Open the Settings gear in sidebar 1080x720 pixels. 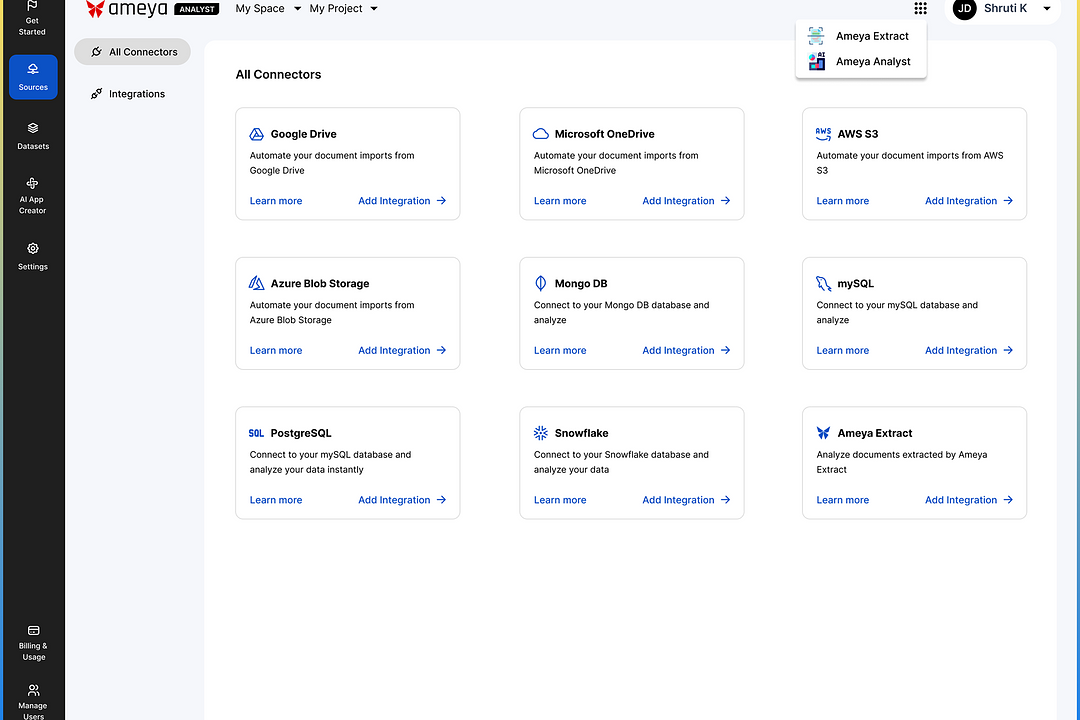pos(33,255)
